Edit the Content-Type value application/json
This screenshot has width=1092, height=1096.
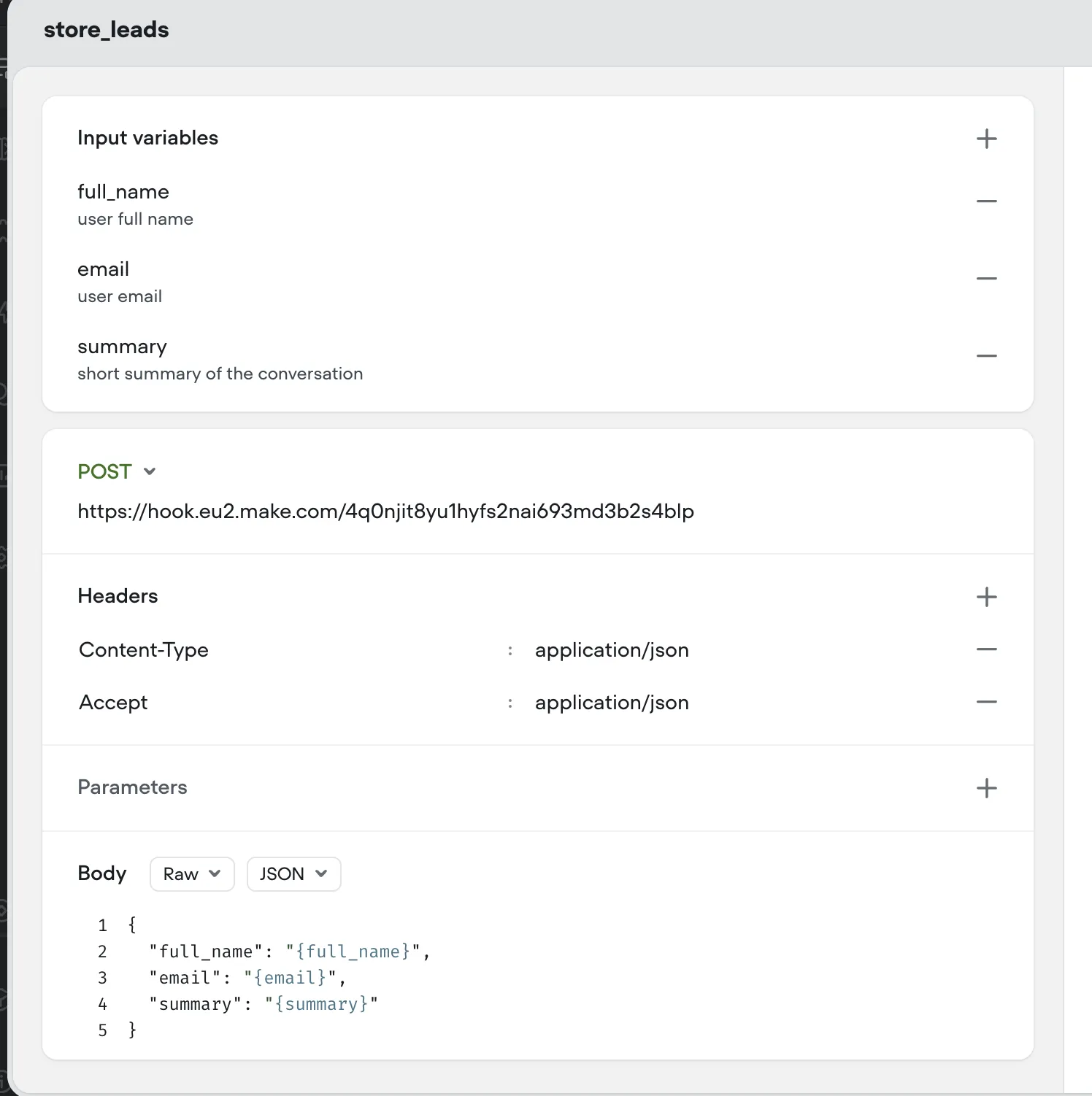612,650
